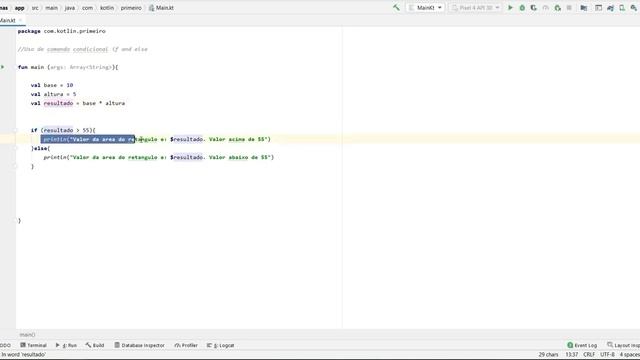Image resolution: width=640 pixels, height=360 pixels.
Task: Click the 'package com.kotlin.primeiro' line
Action: [x=62, y=31]
